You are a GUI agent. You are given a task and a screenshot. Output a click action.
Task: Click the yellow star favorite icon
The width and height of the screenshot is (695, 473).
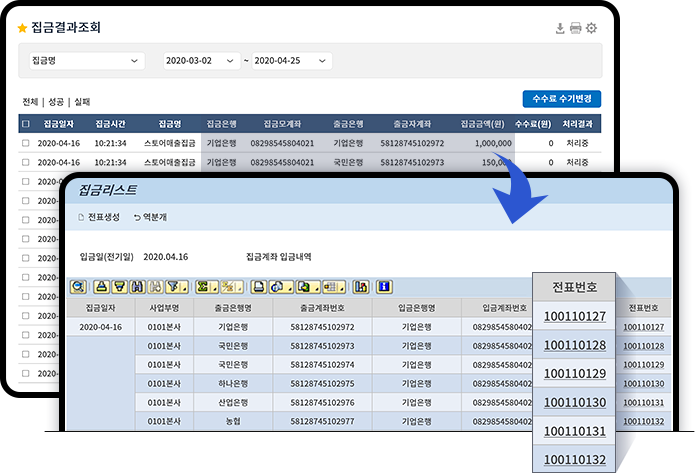pyautogui.click(x=23, y=28)
